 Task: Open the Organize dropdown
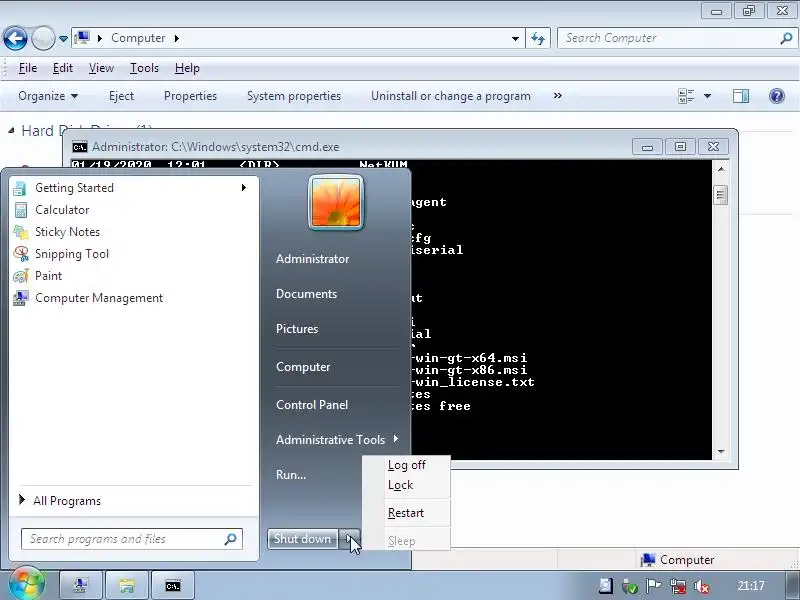[48, 96]
